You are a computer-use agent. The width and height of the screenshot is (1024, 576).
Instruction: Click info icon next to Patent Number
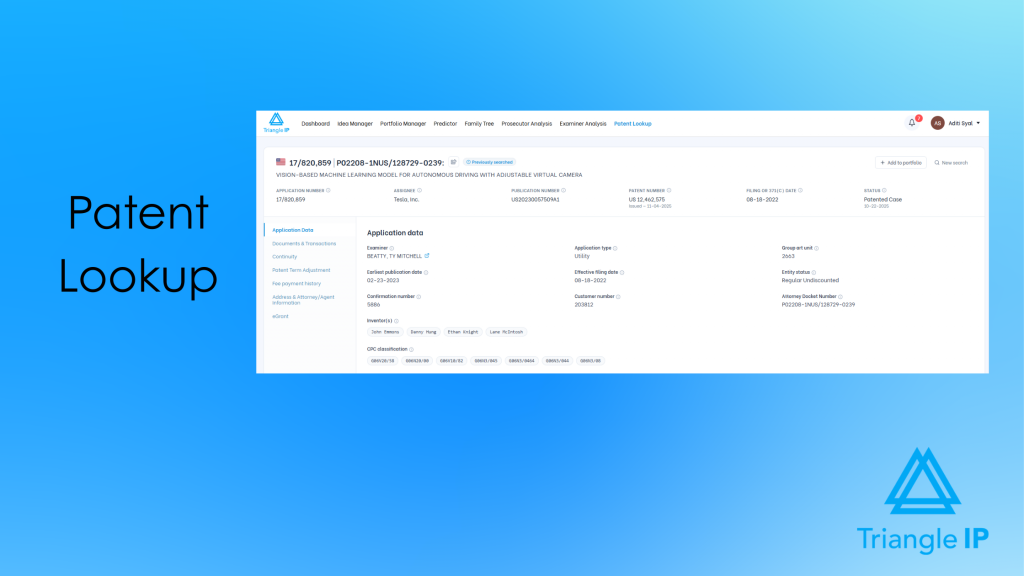(669, 191)
